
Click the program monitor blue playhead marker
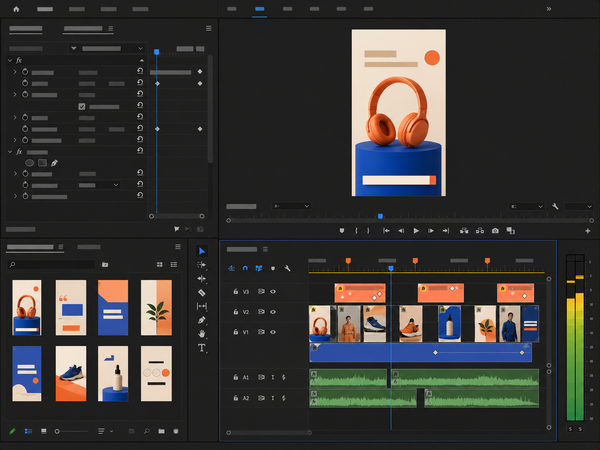(380, 217)
